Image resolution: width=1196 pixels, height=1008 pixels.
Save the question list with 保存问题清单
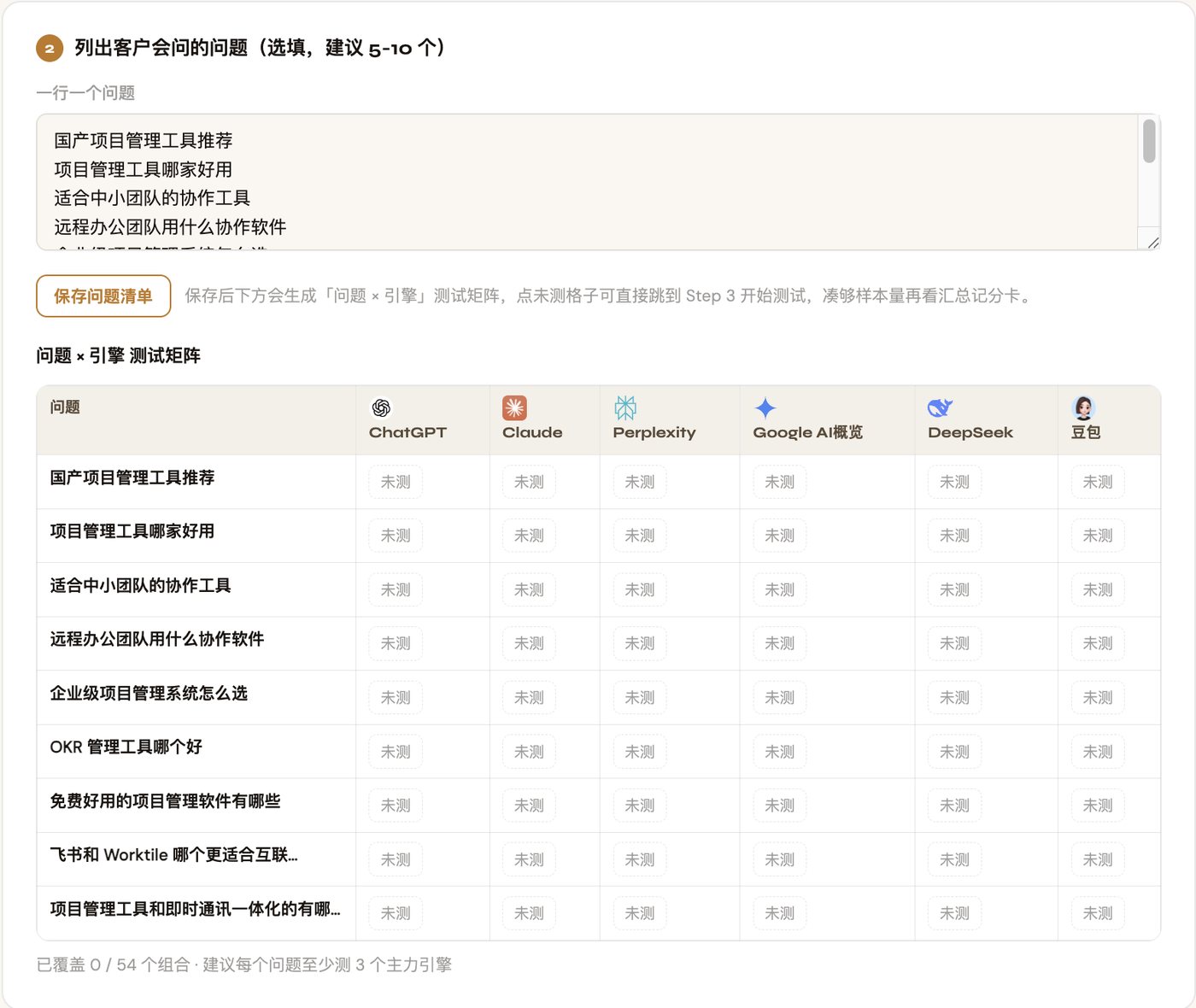tap(103, 296)
